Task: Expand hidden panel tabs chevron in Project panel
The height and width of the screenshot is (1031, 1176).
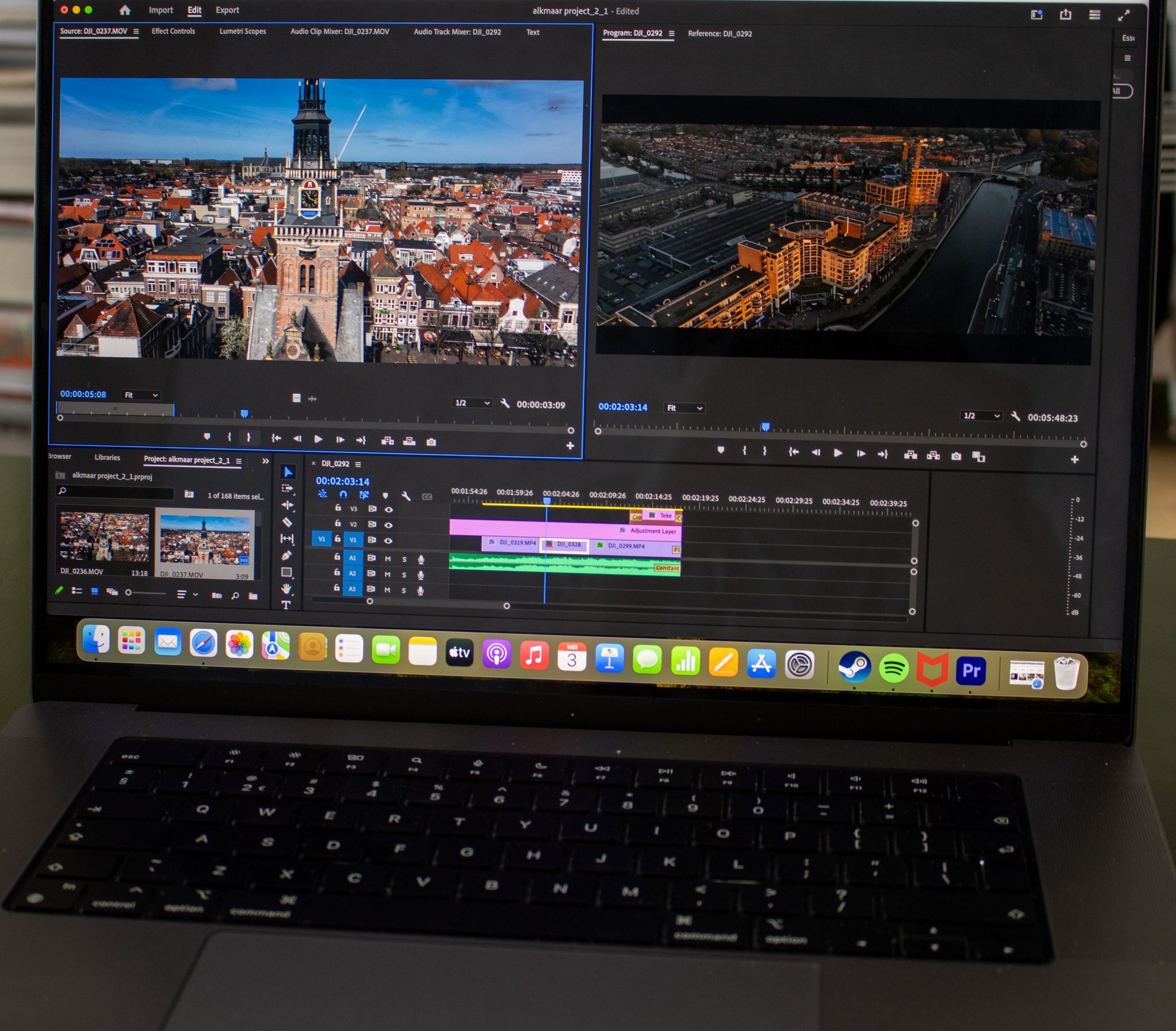Action: click(265, 461)
